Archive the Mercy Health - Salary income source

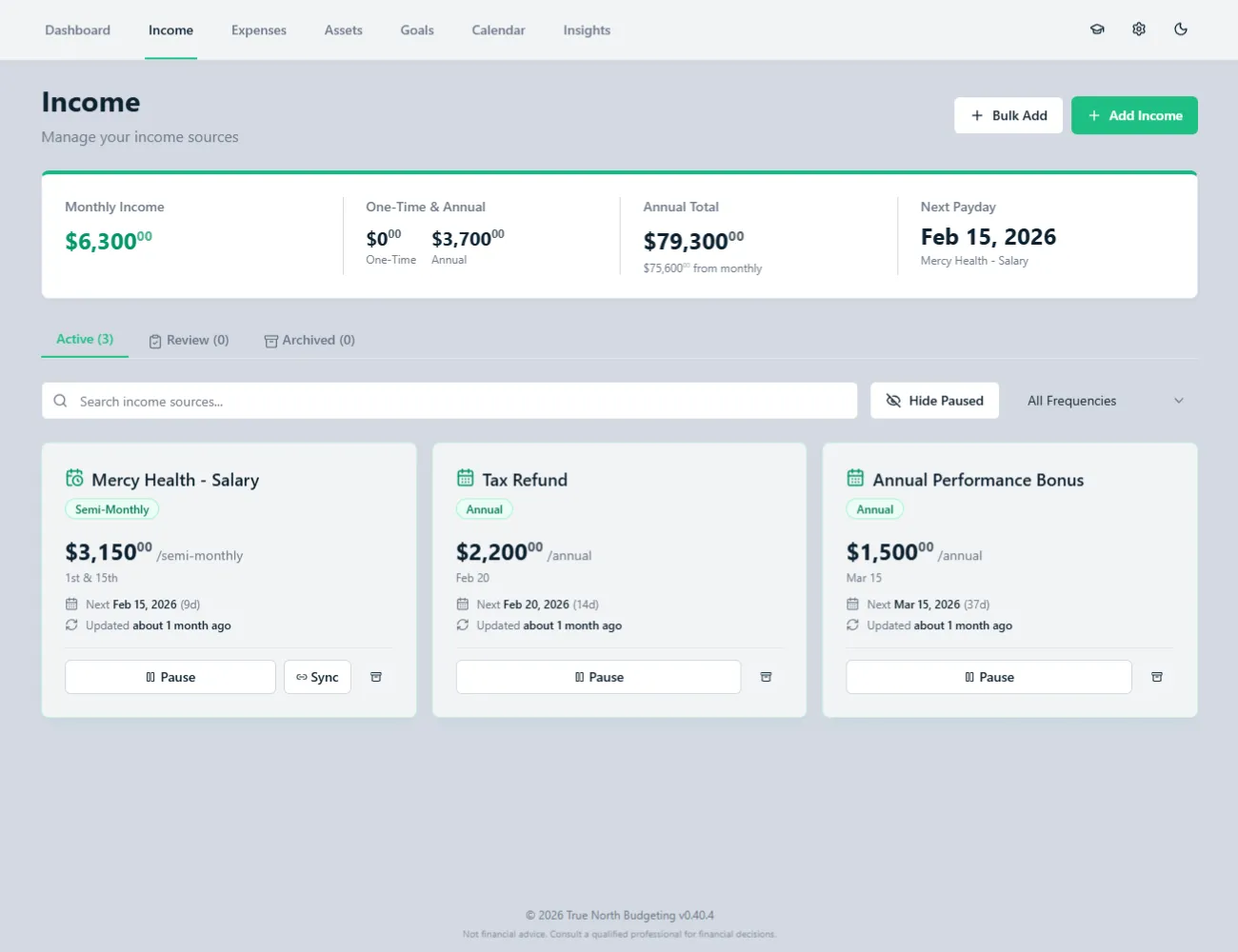click(x=376, y=676)
